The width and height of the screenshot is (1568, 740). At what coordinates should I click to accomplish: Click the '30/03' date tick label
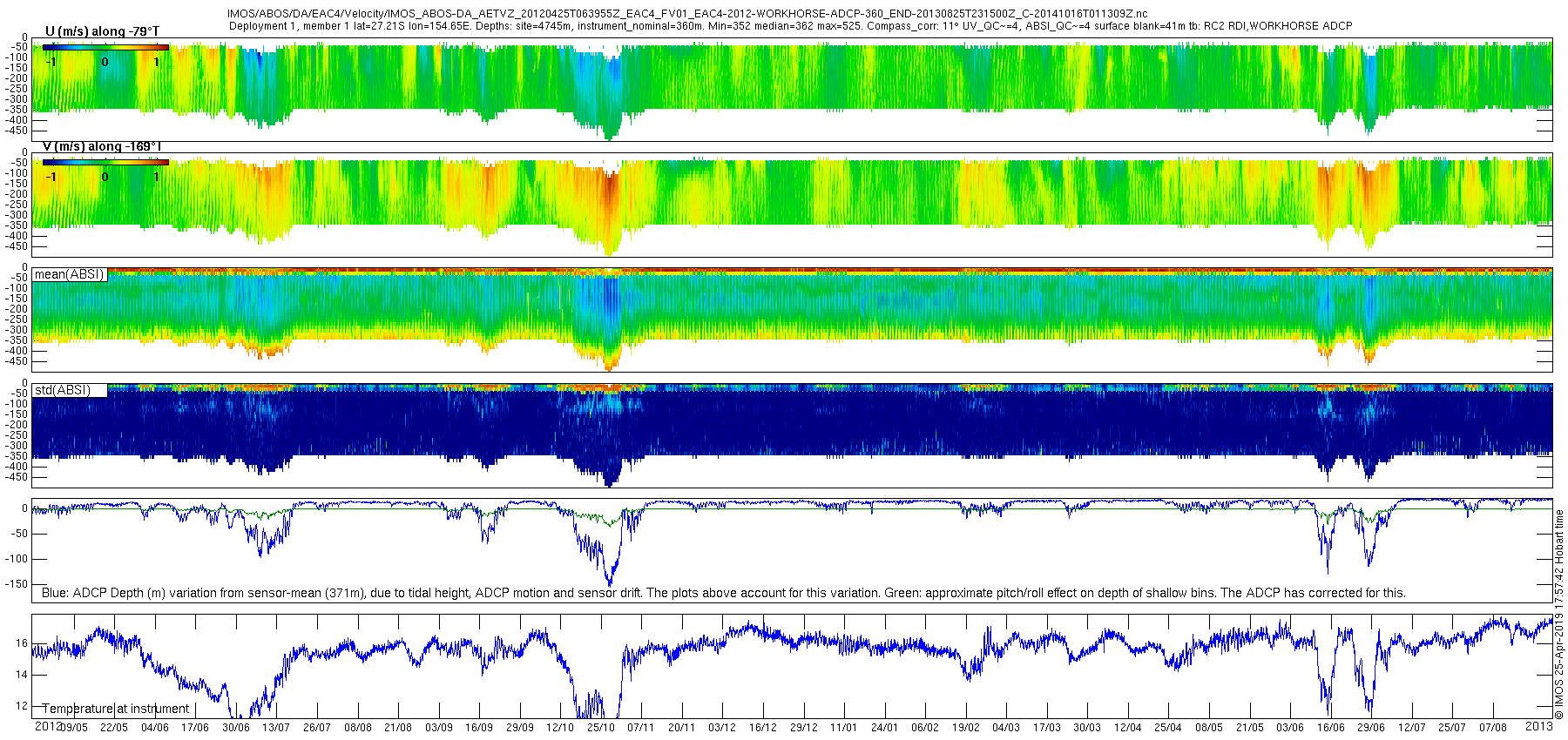[x=1087, y=727]
